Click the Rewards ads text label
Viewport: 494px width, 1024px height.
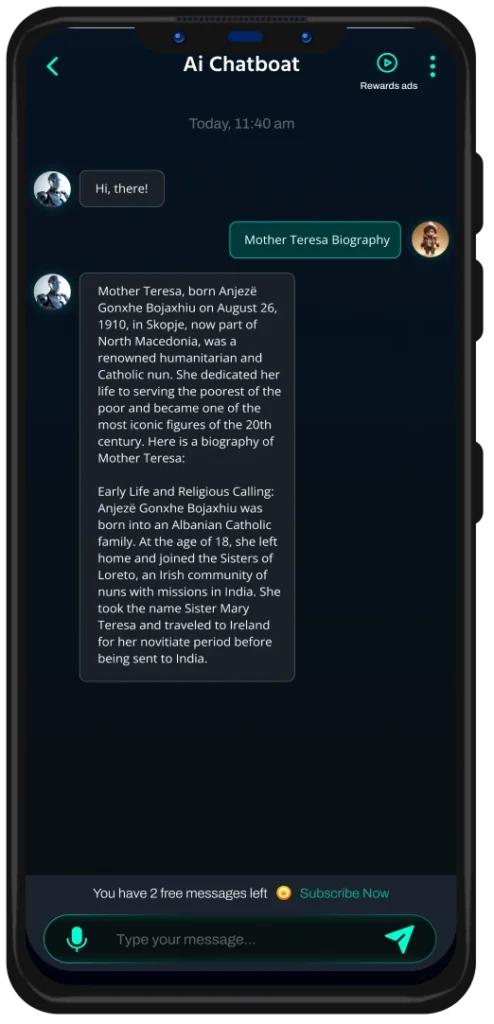388,86
